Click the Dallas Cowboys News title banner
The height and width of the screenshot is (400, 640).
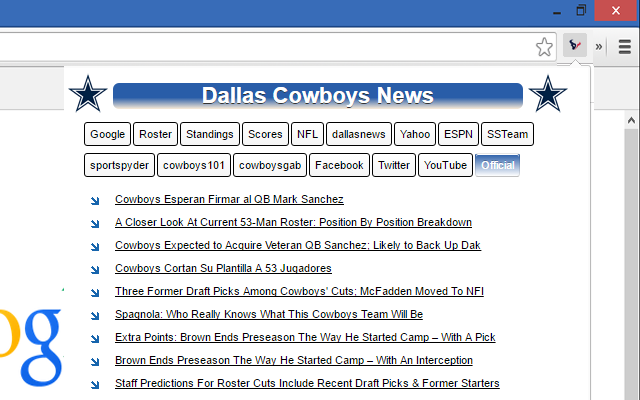point(318,96)
